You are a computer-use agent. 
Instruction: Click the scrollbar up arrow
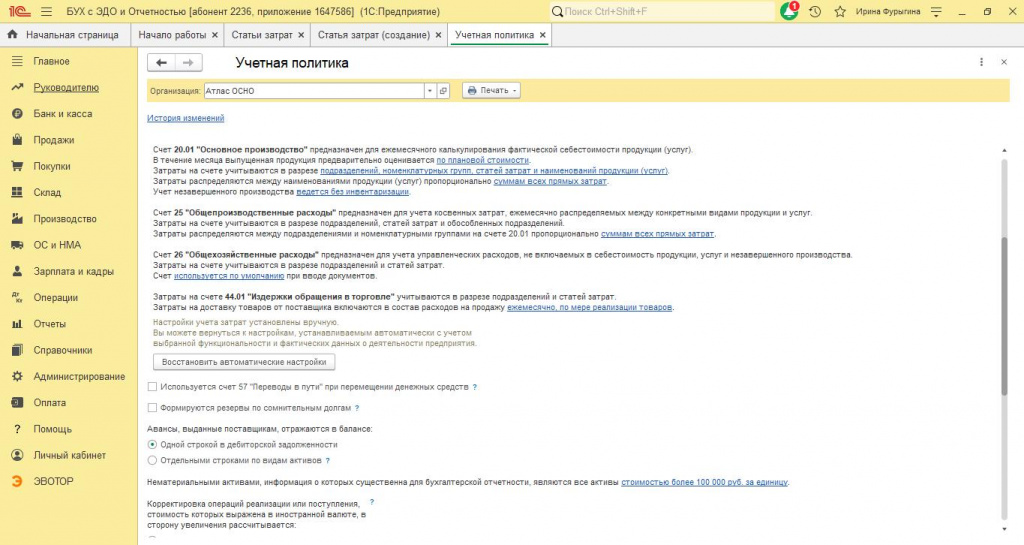1004,150
